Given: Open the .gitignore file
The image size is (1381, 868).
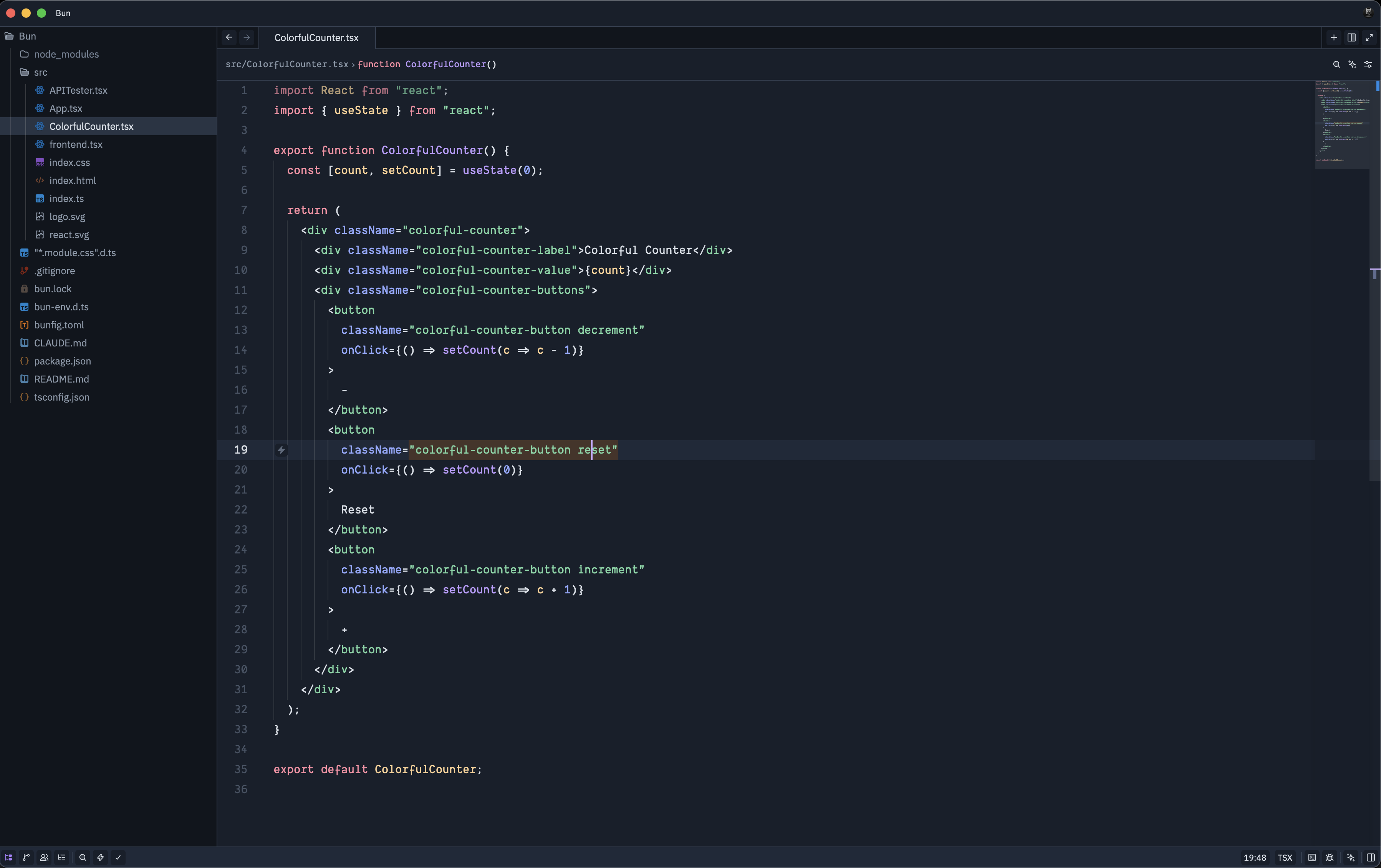Looking at the screenshot, I should pos(108,271).
